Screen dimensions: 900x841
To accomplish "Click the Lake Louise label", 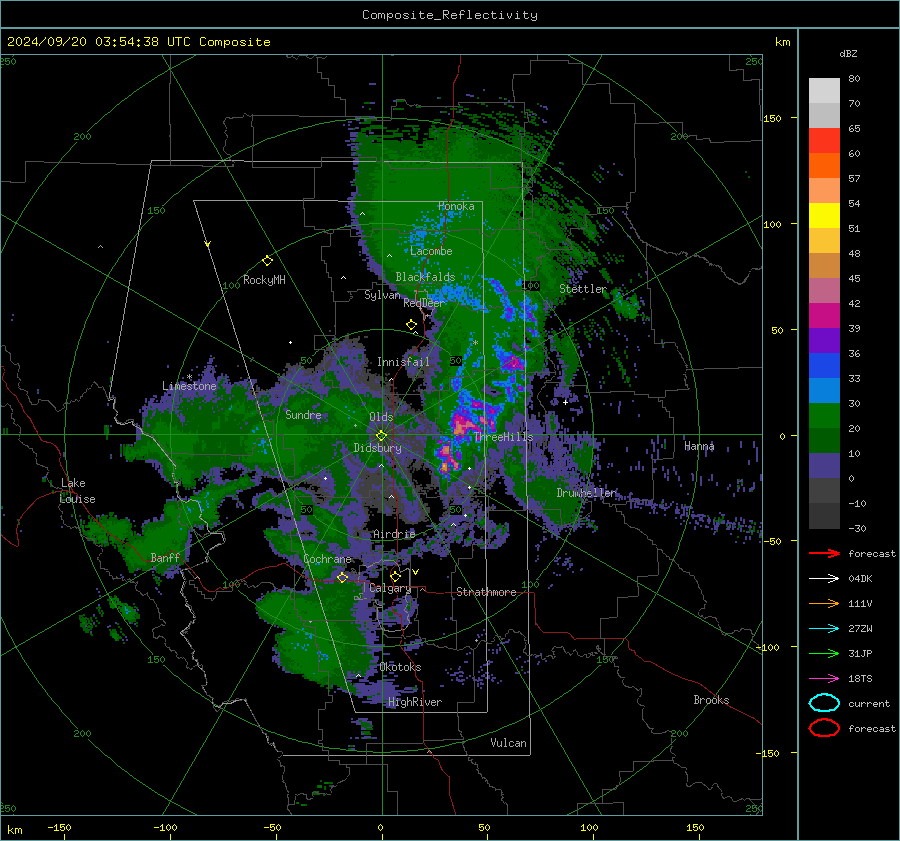I will (77, 491).
